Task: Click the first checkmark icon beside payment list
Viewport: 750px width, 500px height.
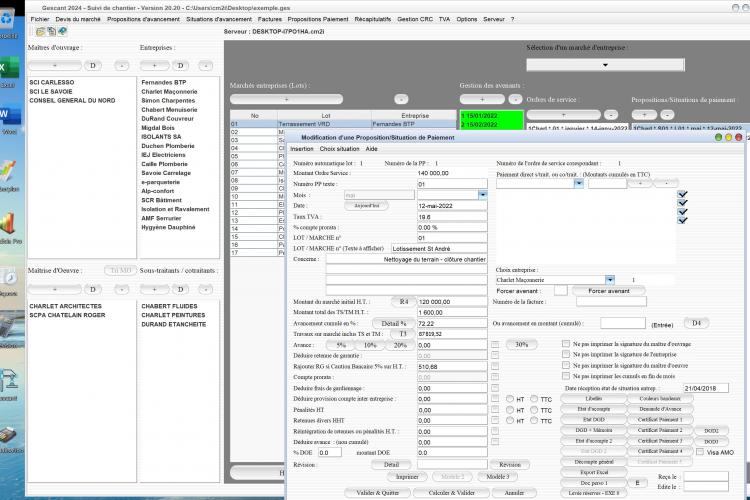Action: tap(683, 194)
